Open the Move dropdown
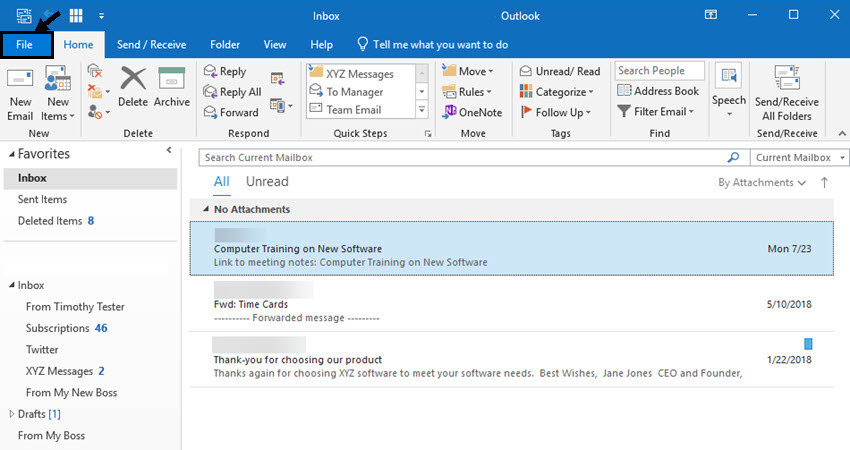Viewport: 850px width, 450px height. [467, 71]
